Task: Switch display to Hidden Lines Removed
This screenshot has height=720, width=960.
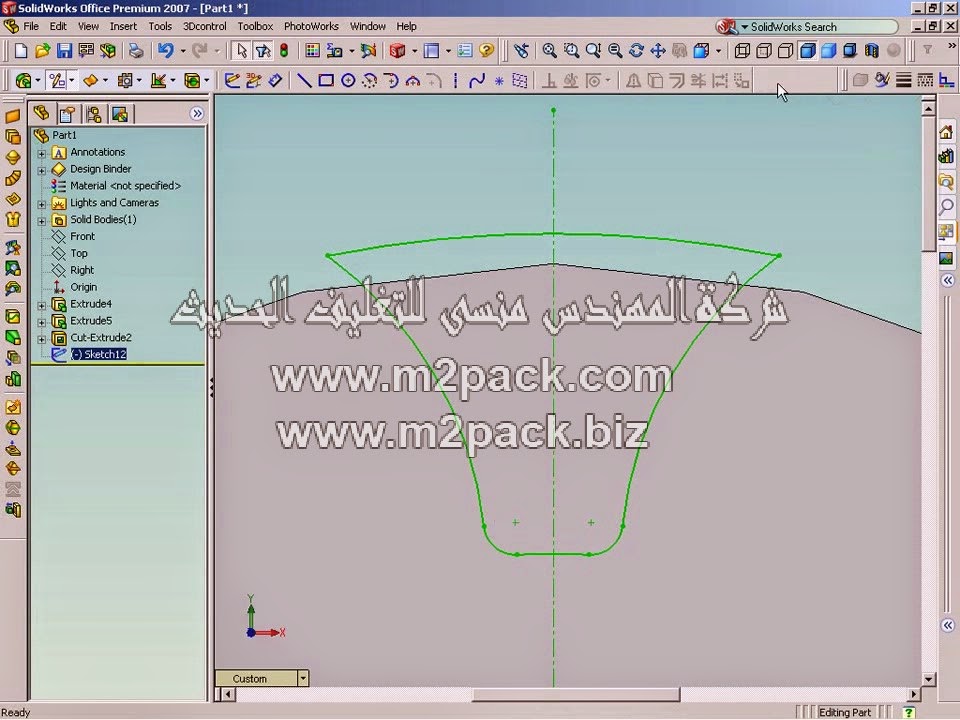Action: coord(786,51)
